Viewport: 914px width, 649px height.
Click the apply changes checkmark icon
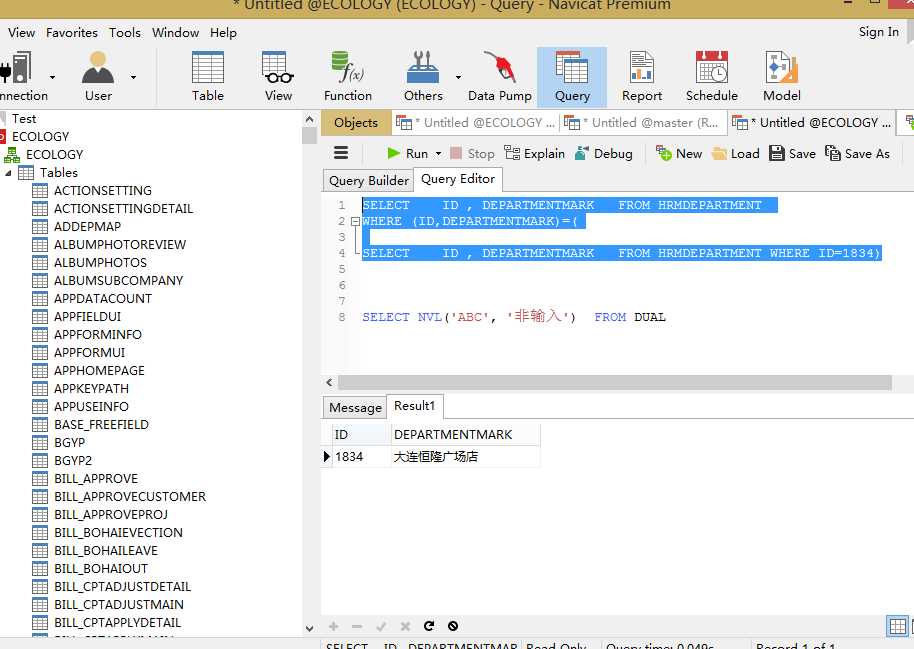[381, 626]
